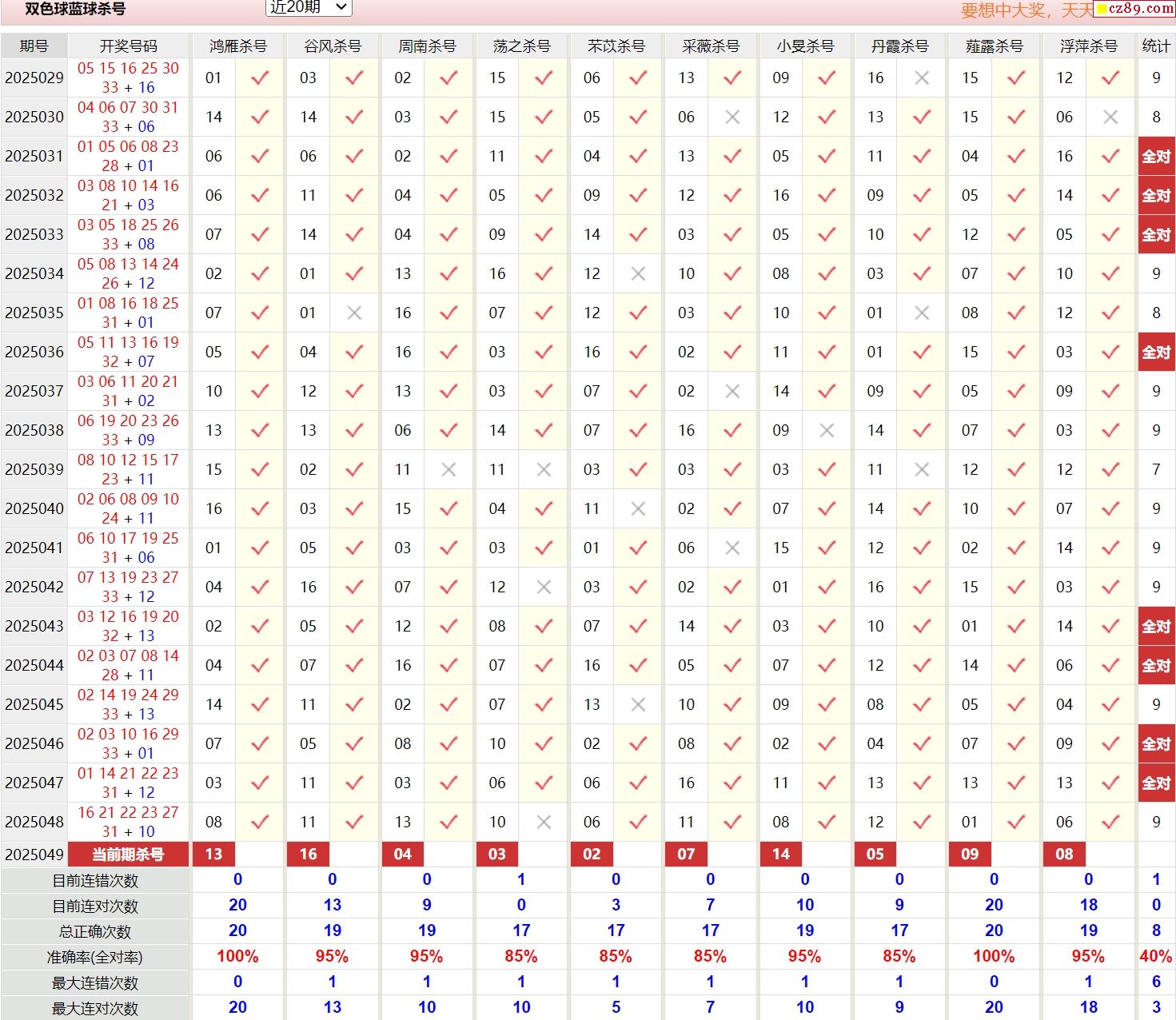Click the red check in 丹霞 column for 2025044

tap(922, 666)
